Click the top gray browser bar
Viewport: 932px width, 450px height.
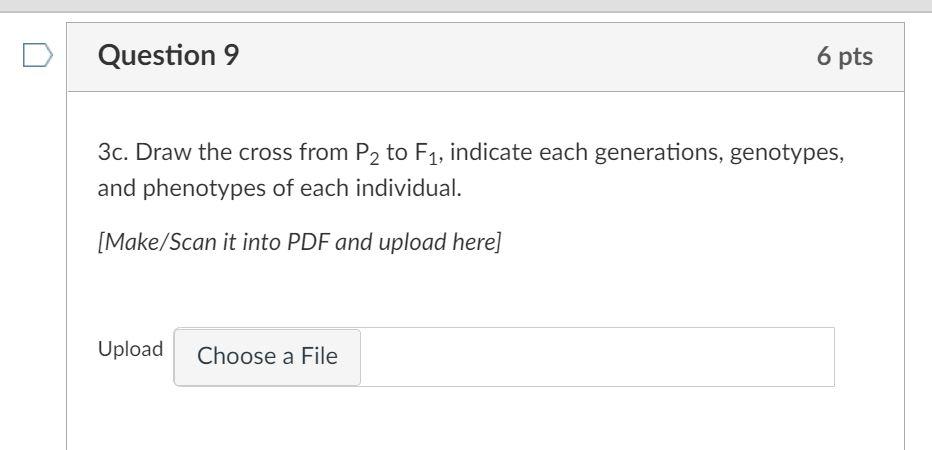pyautogui.click(x=466, y=5)
